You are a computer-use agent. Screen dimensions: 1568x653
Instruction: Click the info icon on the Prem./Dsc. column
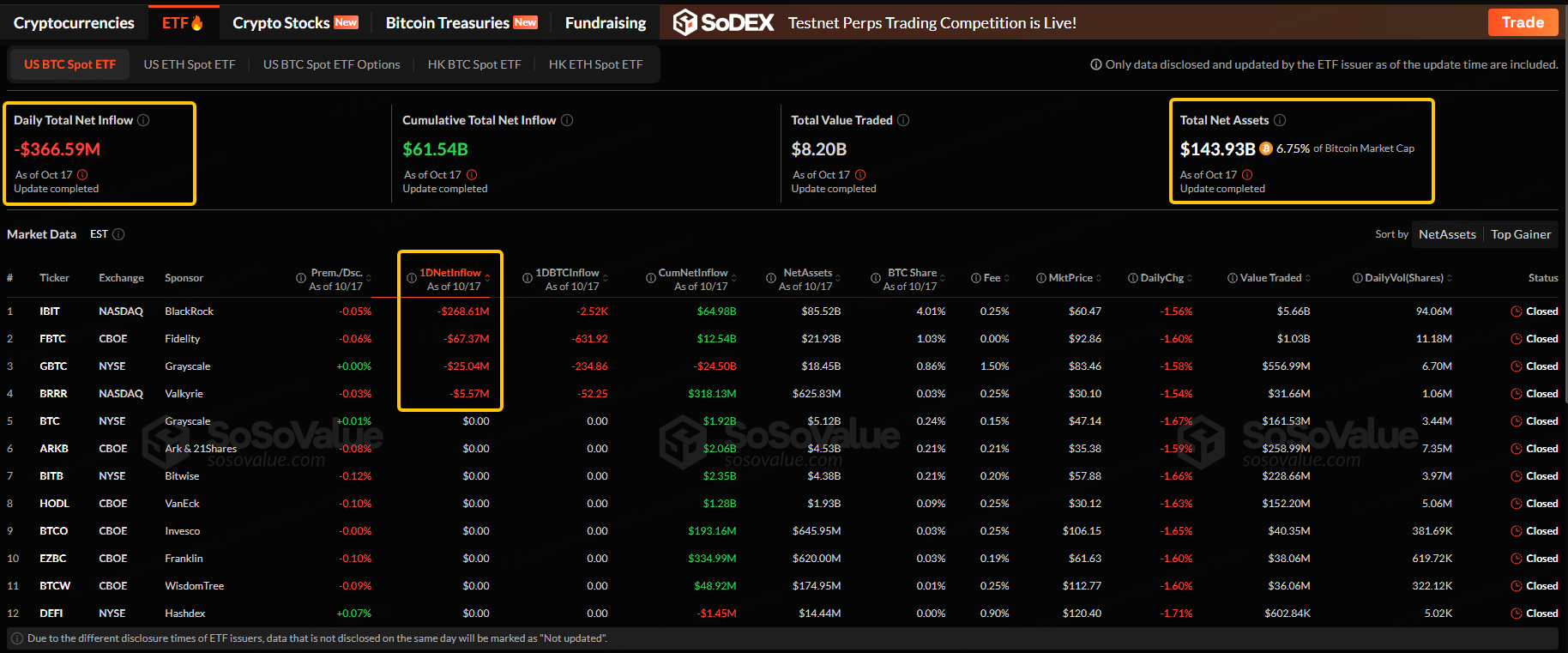[301, 278]
